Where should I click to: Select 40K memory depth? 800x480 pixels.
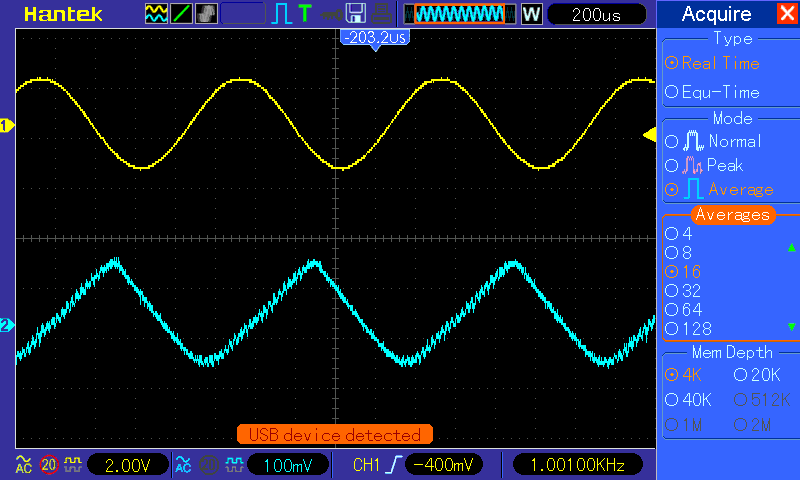coord(688,400)
